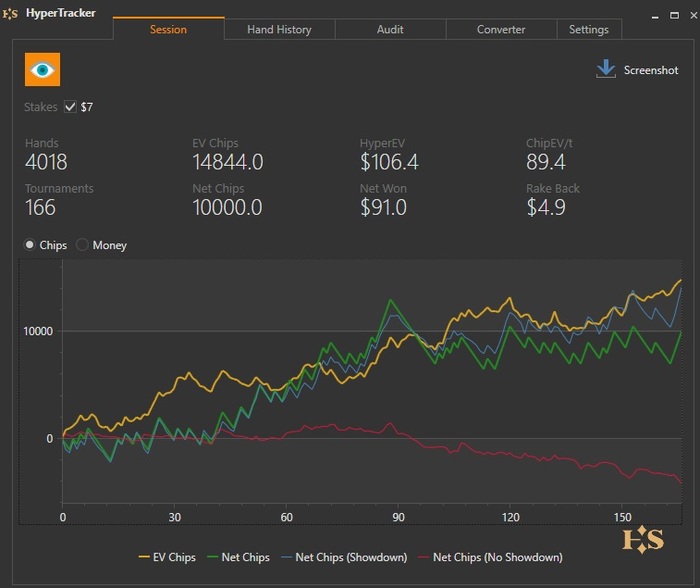This screenshot has width=700, height=588.
Task: Click the Screenshot label
Action: (x=651, y=70)
